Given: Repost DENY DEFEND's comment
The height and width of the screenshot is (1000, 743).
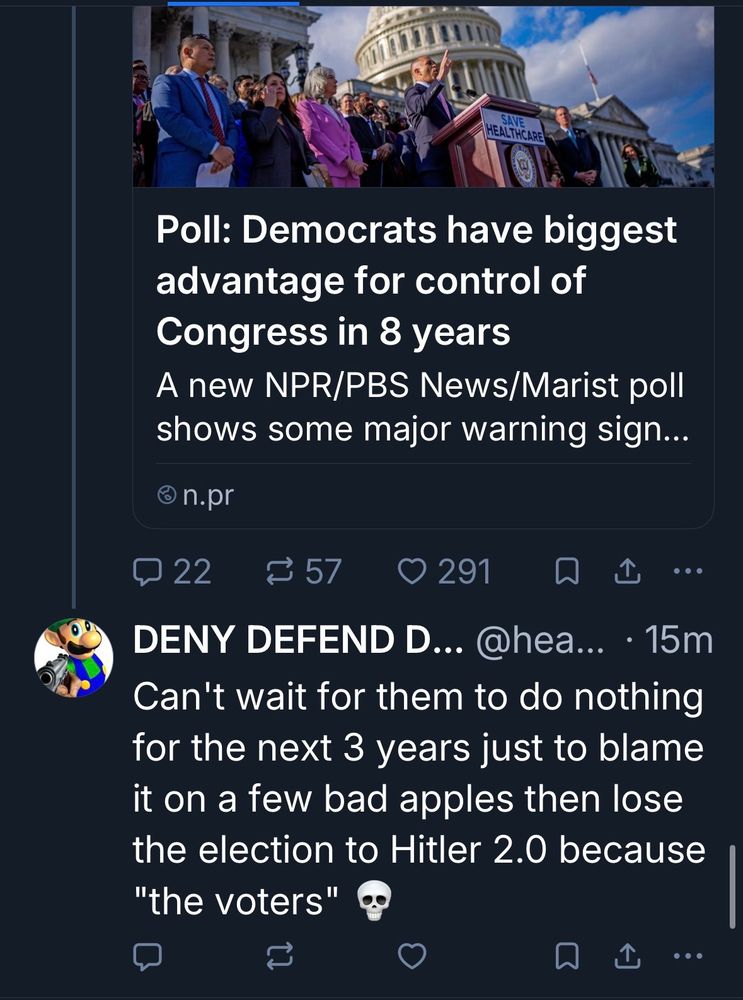Looking at the screenshot, I should [x=276, y=957].
